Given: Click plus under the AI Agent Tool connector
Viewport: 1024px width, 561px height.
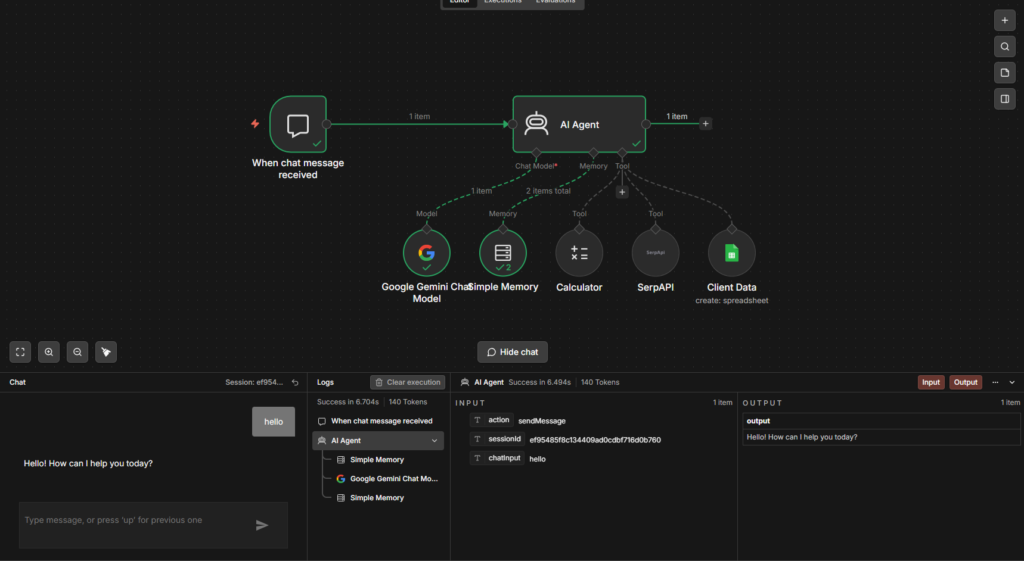Looking at the screenshot, I should (622, 192).
